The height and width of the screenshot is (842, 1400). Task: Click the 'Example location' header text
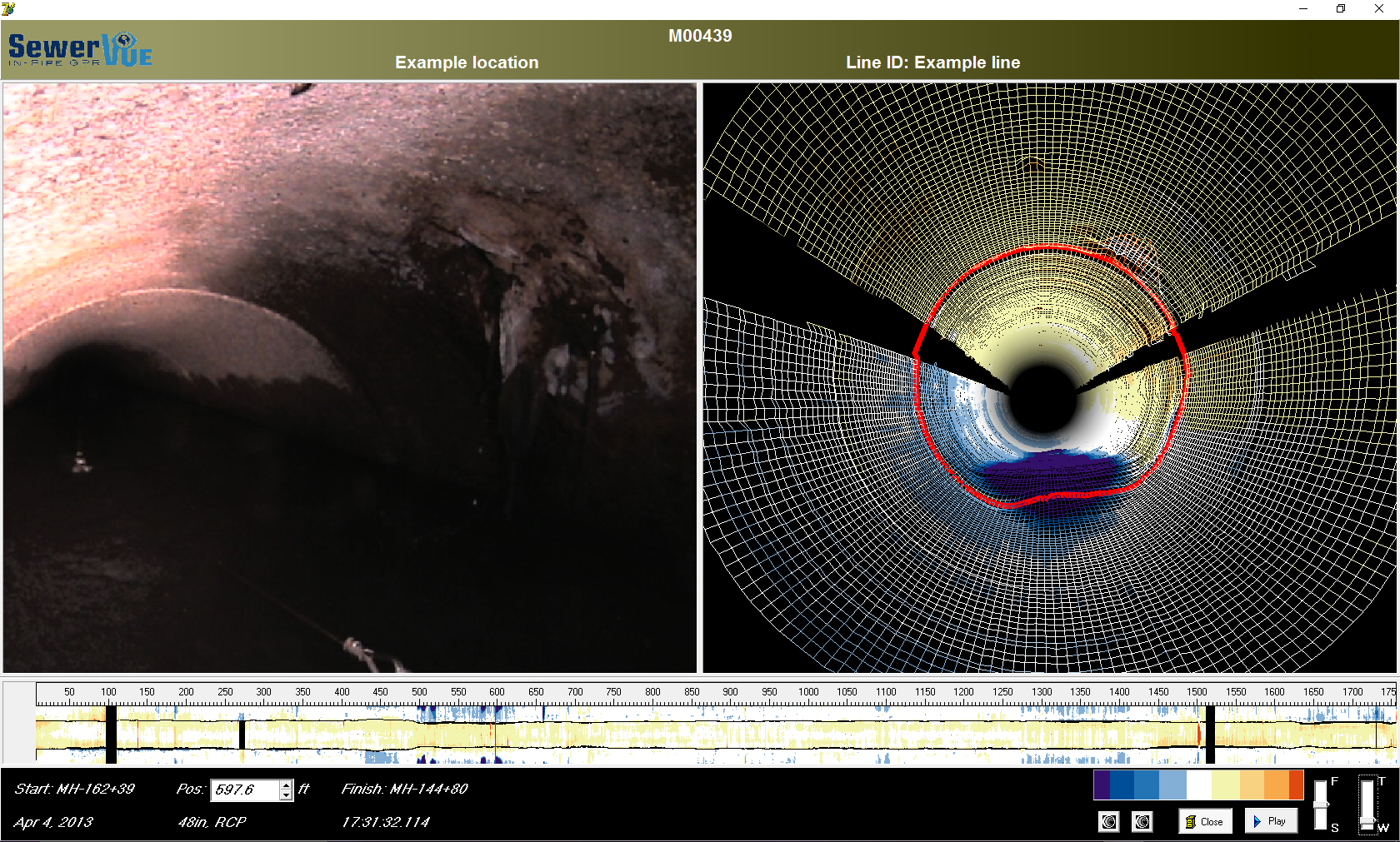coord(467,62)
